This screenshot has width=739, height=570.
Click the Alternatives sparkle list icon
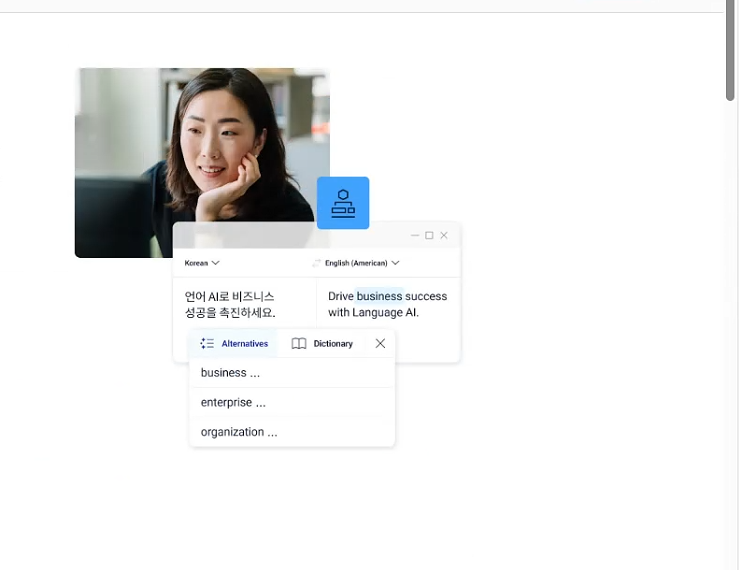pos(207,343)
